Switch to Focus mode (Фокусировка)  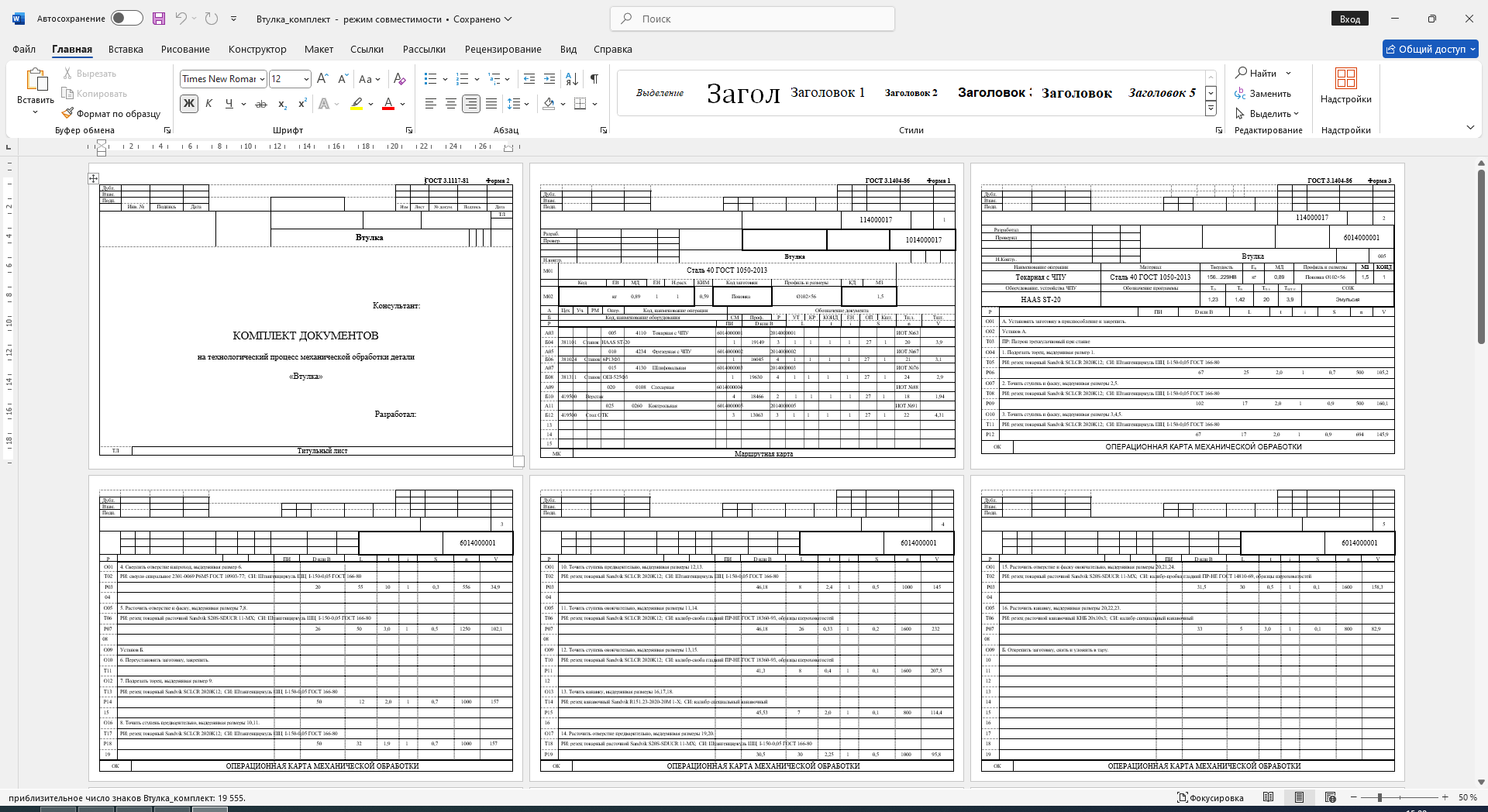(x=1210, y=797)
